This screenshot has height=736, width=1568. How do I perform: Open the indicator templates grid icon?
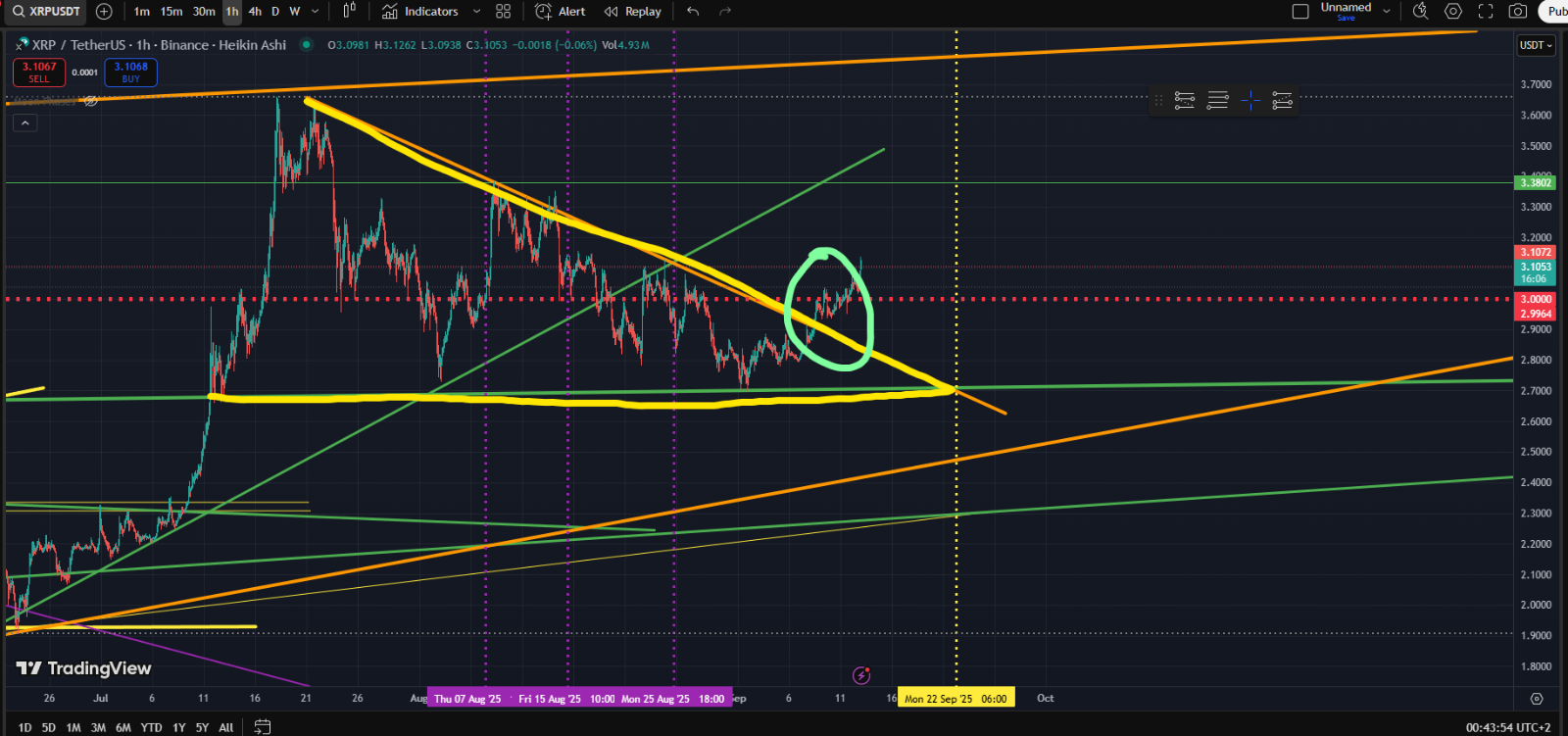tap(504, 12)
